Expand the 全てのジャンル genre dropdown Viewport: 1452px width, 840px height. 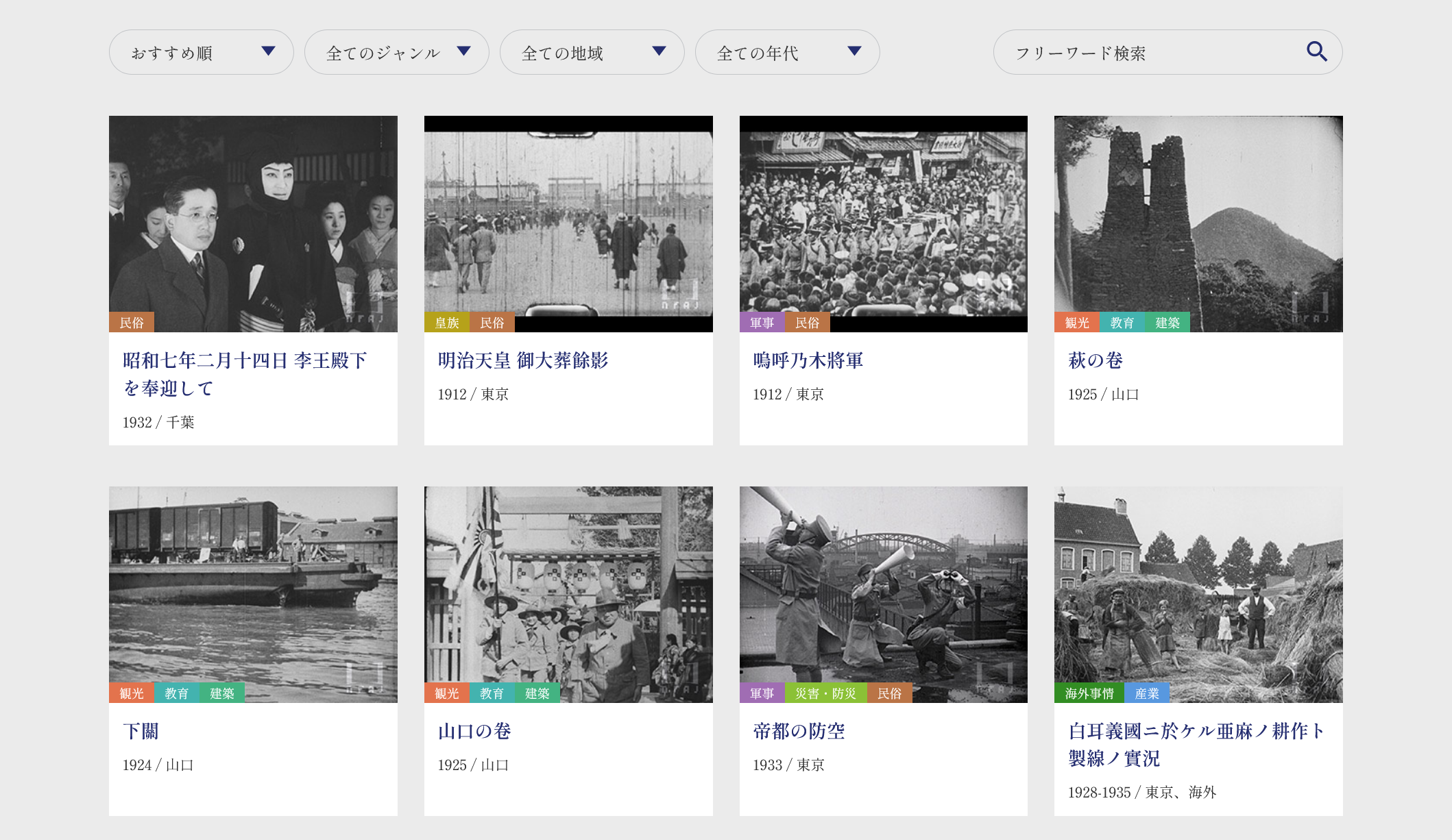396,52
